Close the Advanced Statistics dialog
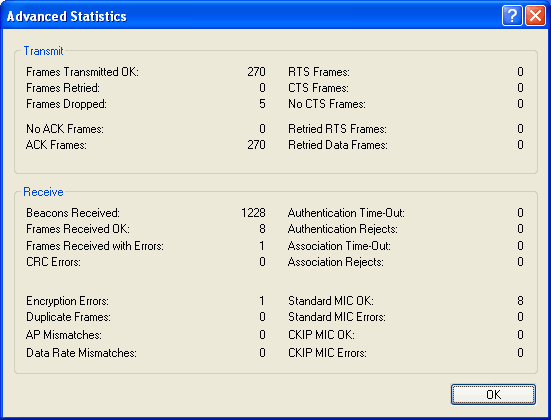The height and width of the screenshot is (420, 551). pyautogui.click(x=535, y=16)
